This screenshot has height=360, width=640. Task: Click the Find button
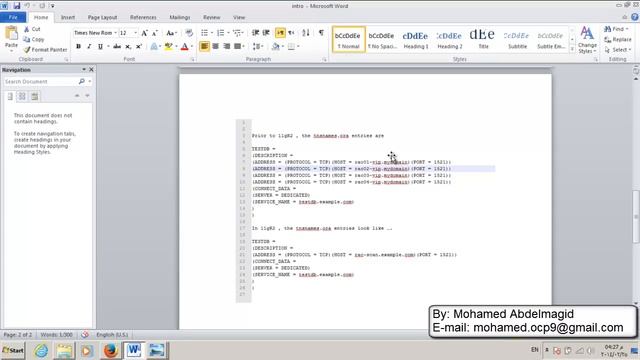616,29
